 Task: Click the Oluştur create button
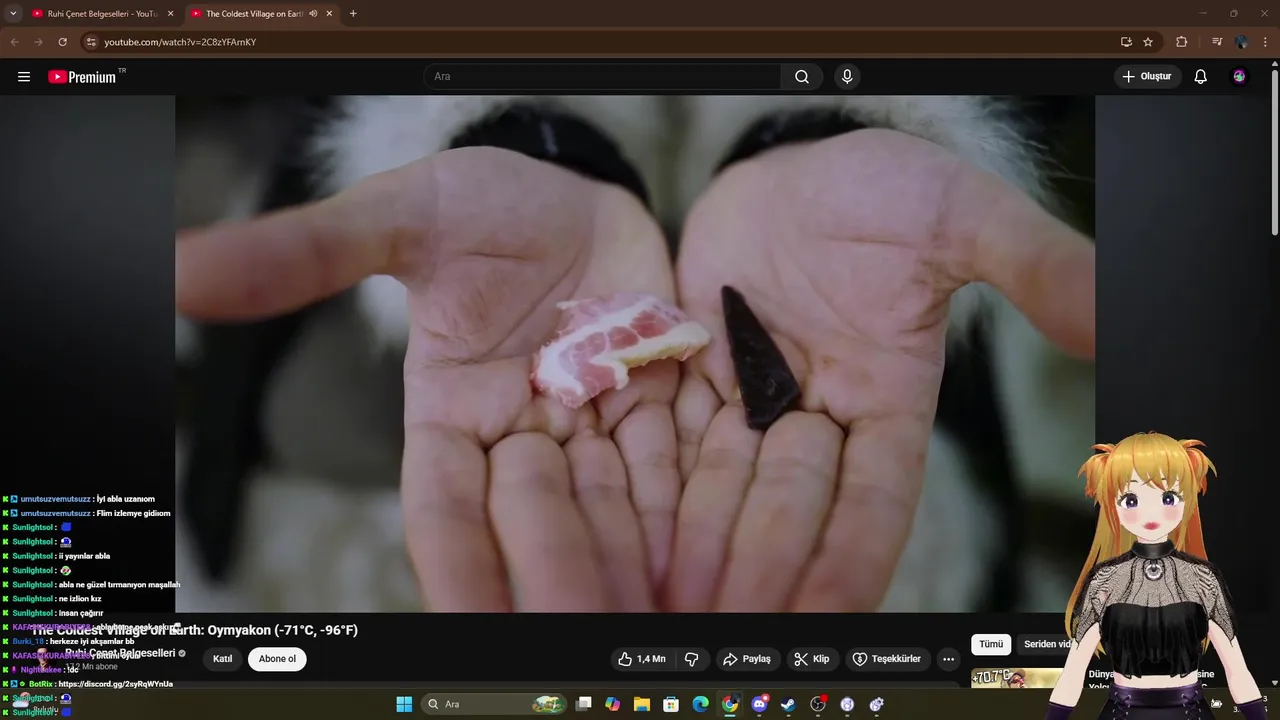1148,77
